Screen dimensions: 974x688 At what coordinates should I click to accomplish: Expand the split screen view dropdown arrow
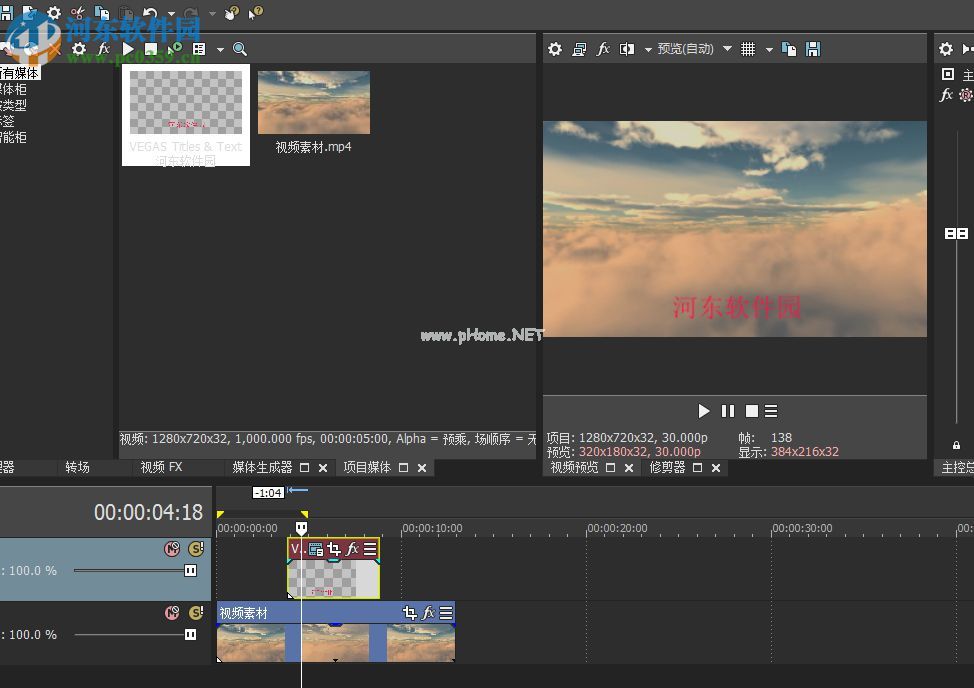648,50
